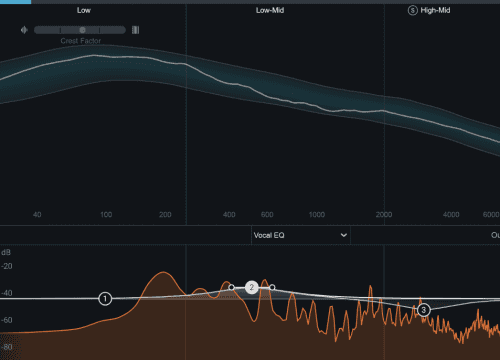The image size is (500, 360).
Task: Select EQ node 2
Action: point(252,287)
